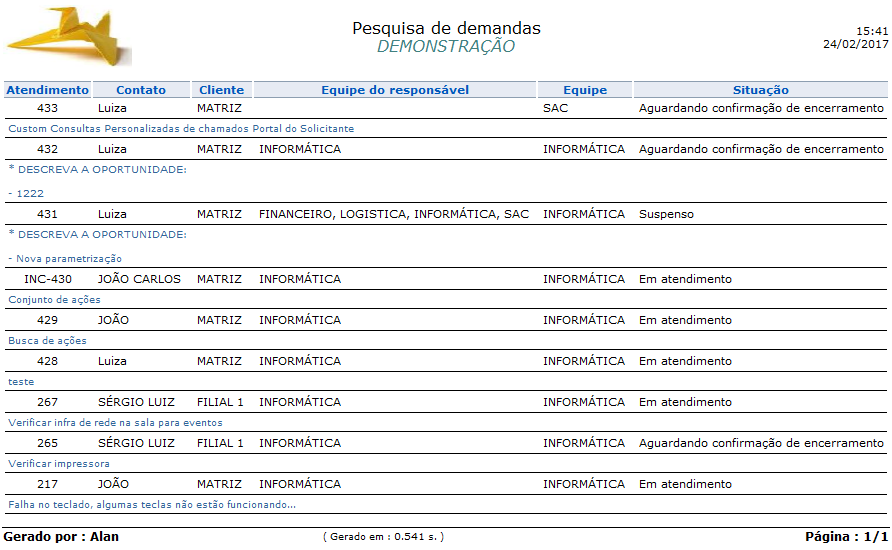Click the Falha no teclado description

point(152,504)
